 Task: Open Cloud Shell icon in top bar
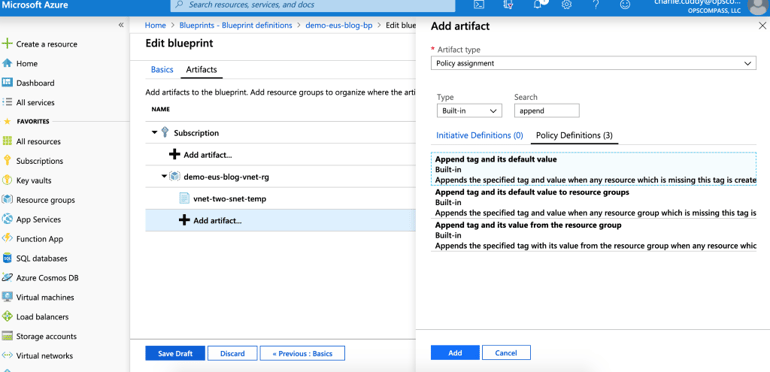[x=479, y=5]
